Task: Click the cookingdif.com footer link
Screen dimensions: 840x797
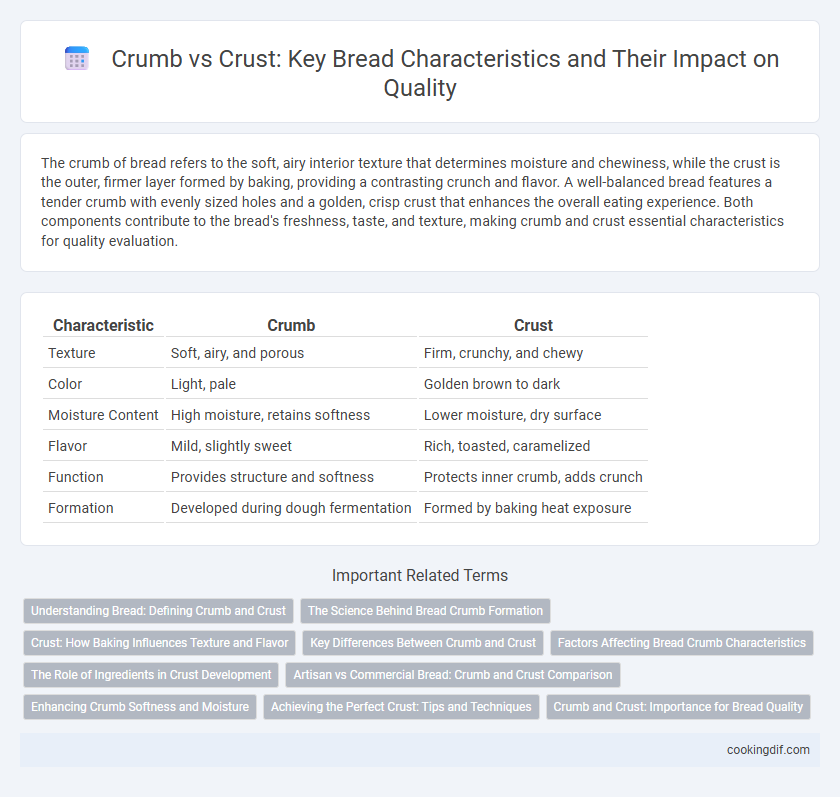Action: [768, 750]
